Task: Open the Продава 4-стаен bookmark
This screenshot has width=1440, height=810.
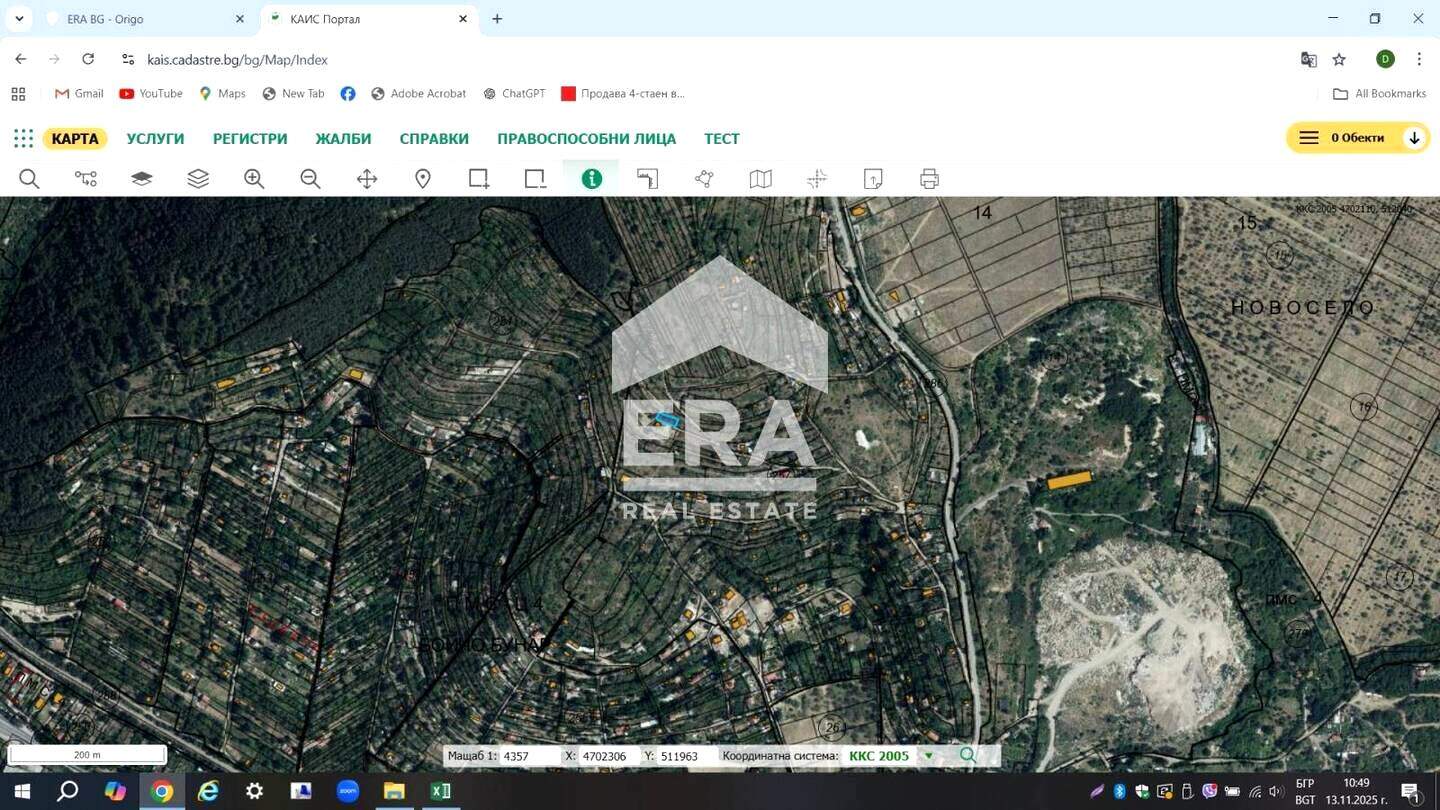Action: [623, 94]
